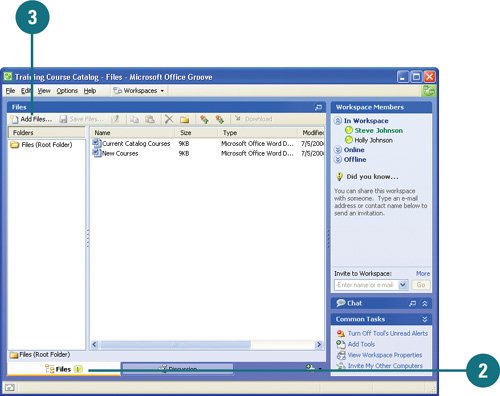Sort files by Type column

(x=258, y=133)
